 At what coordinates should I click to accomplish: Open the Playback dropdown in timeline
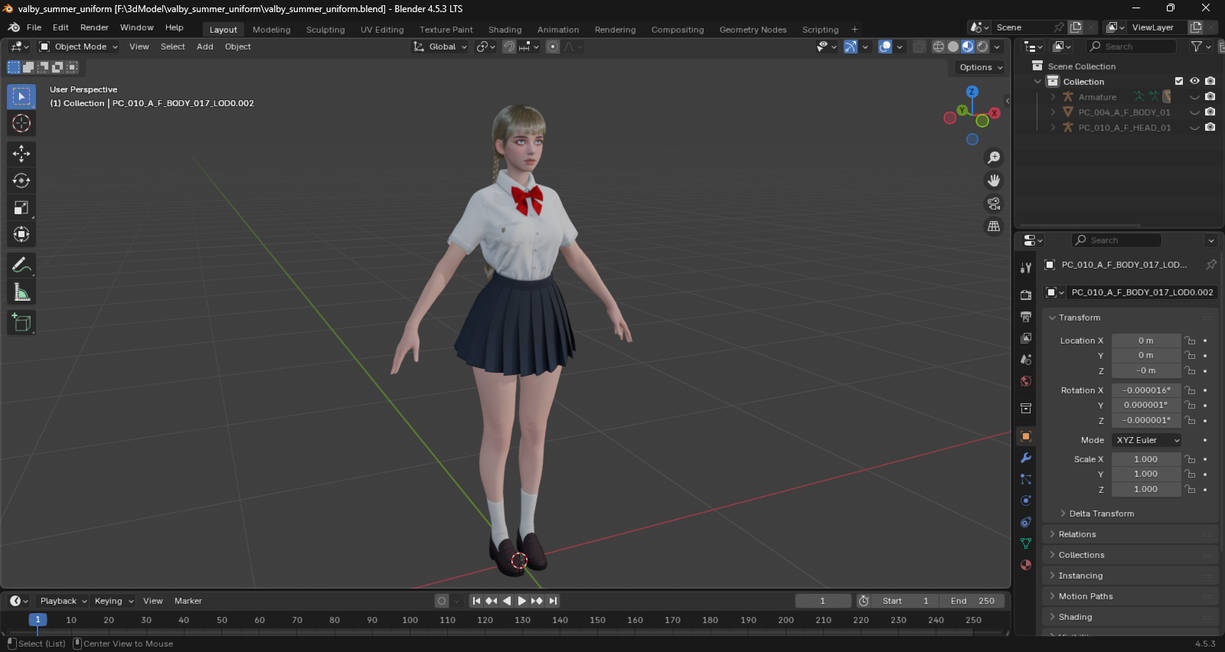(63, 601)
